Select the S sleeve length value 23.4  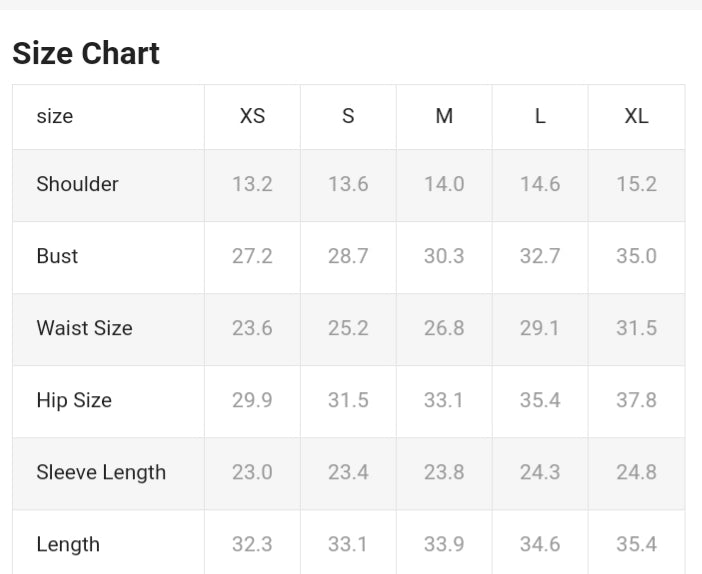pyautogui.click(x=348, y=472)
